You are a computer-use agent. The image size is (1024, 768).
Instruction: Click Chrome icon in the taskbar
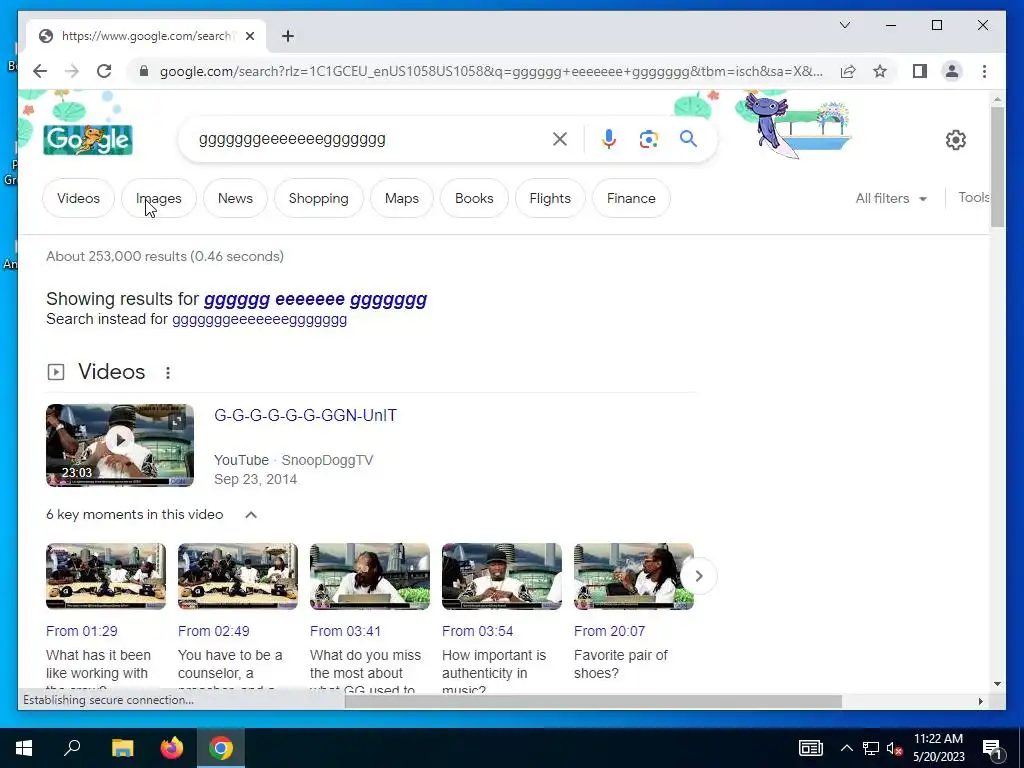point(221,748)
